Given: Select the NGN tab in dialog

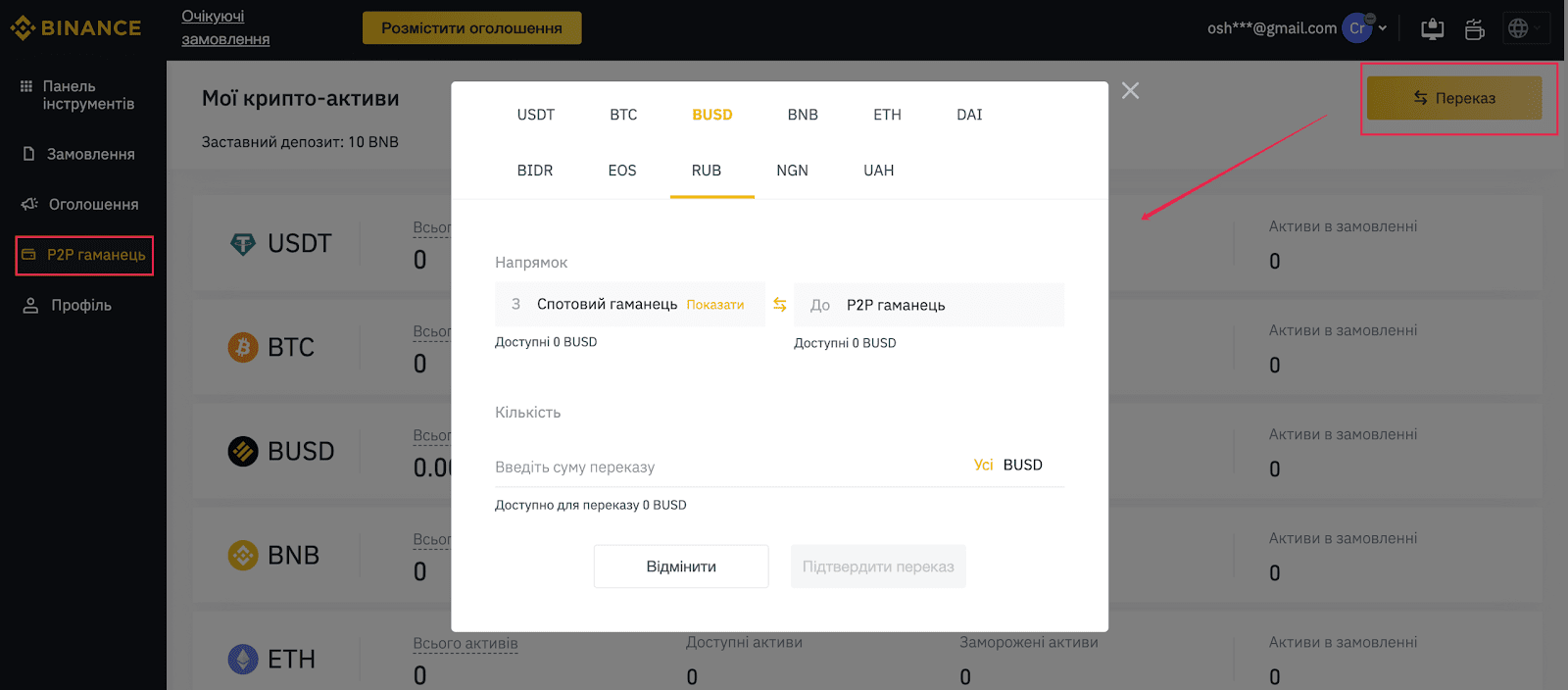Looking at the screenshot, I should (793, 171).
